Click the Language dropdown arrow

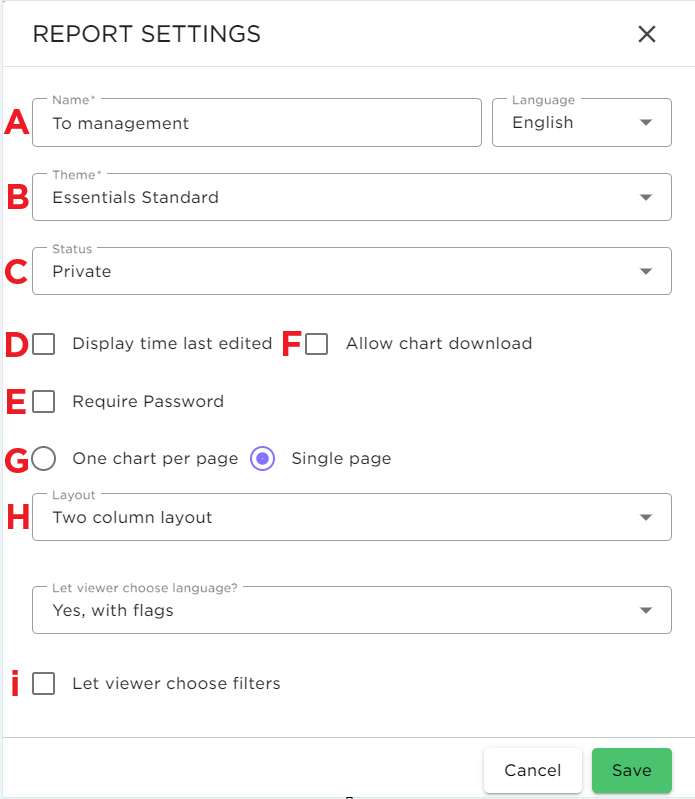click(646, 122)
